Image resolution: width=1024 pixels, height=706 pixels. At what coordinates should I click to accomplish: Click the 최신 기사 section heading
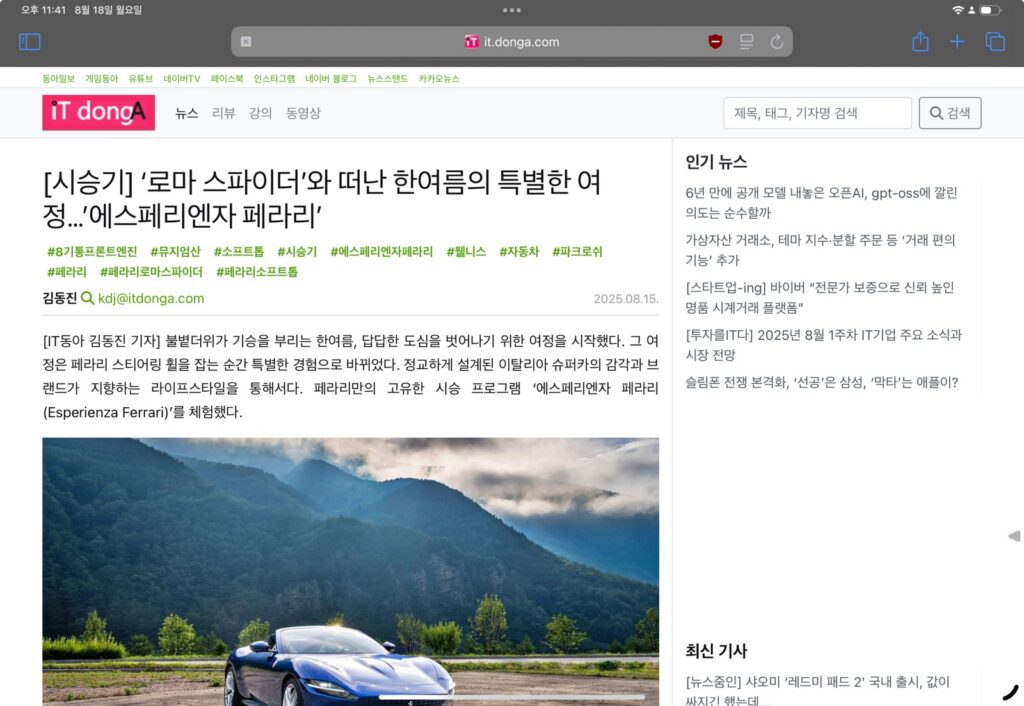click(x=716, y=650)
